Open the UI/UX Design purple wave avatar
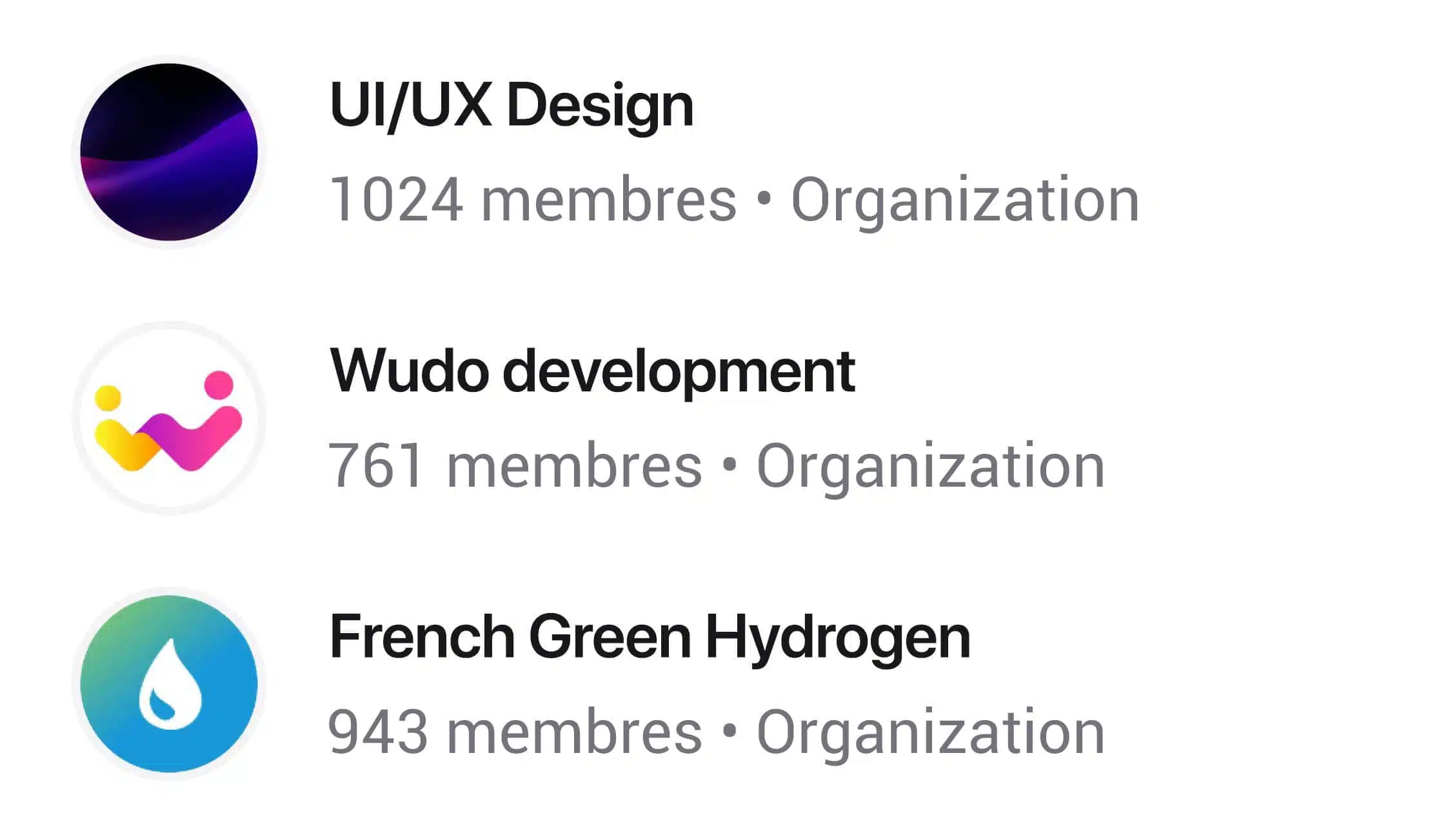The image size is (1450, 840). pos(169,152)
